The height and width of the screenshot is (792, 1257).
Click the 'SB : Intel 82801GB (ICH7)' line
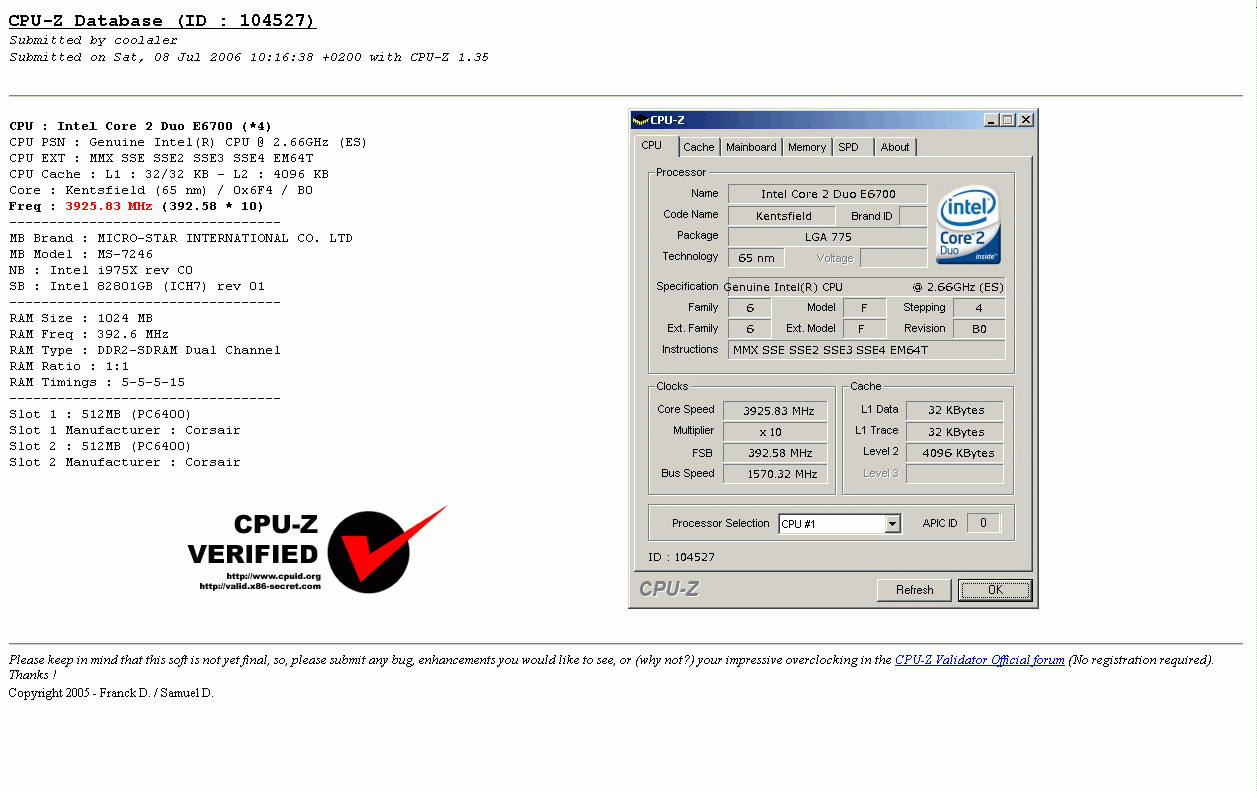pyautogui.click(x=137, y=286)
